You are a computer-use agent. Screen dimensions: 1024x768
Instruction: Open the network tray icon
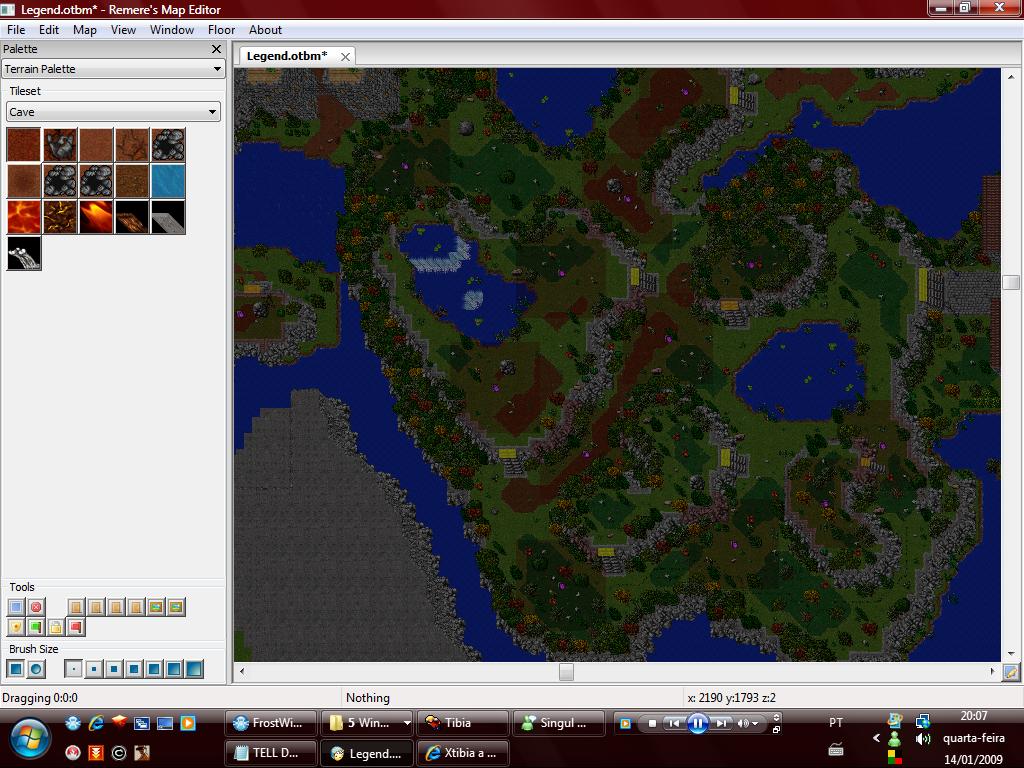922,720
